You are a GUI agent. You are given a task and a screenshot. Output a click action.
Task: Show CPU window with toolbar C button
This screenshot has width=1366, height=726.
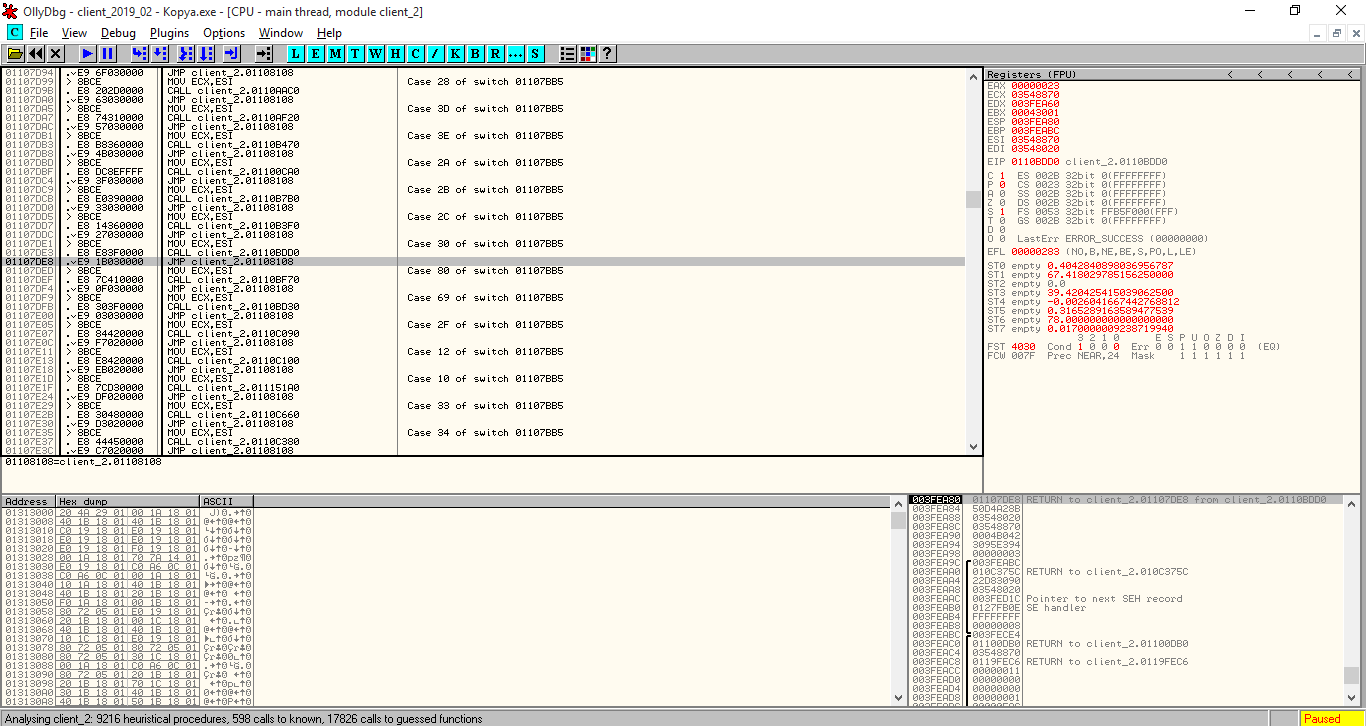[416, 53]
